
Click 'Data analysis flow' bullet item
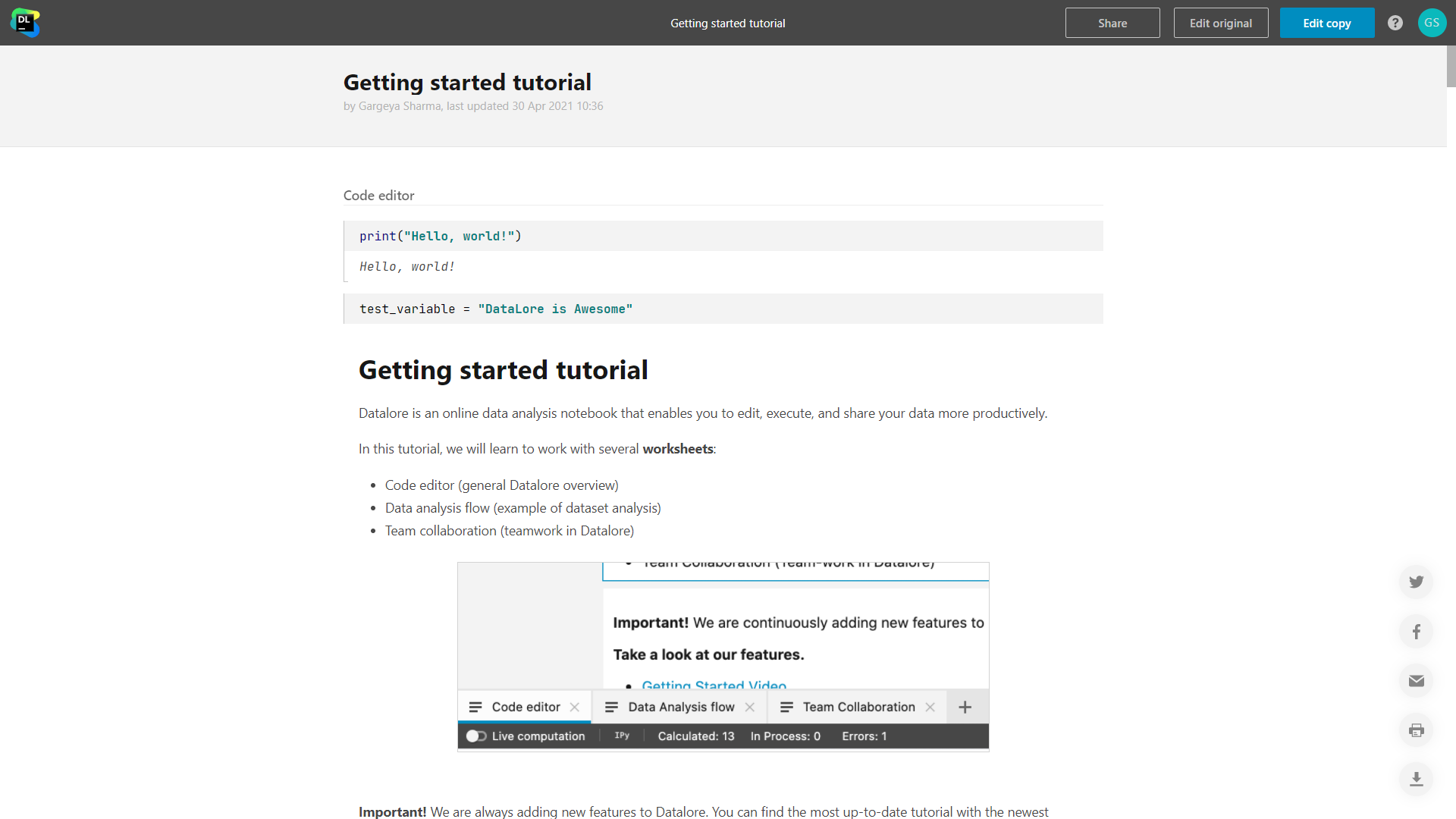pos(523,508)
